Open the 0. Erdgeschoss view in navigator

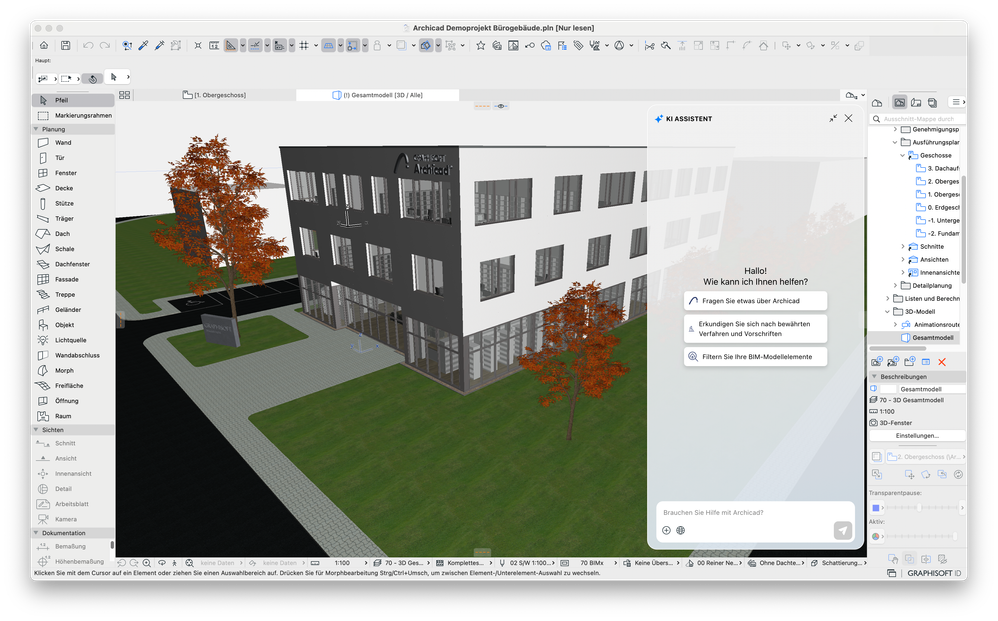click(938, 207)
